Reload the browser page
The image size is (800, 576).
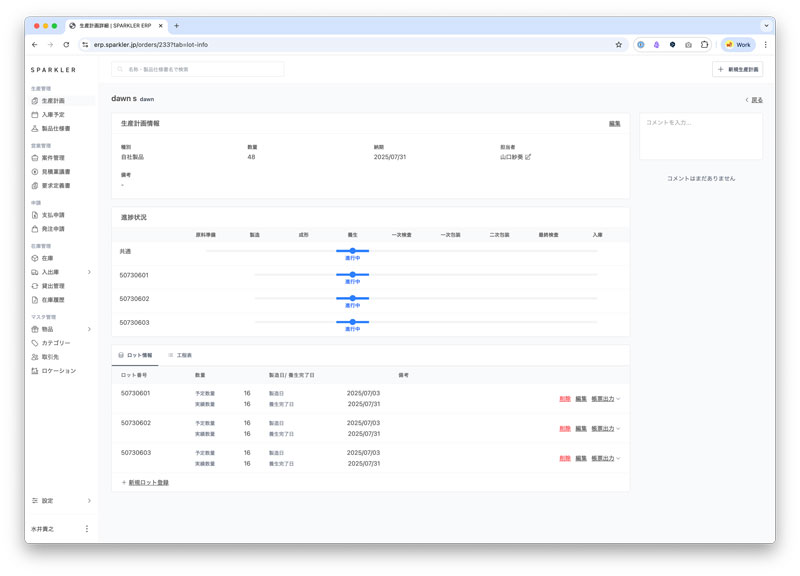(x=66, y=45)
